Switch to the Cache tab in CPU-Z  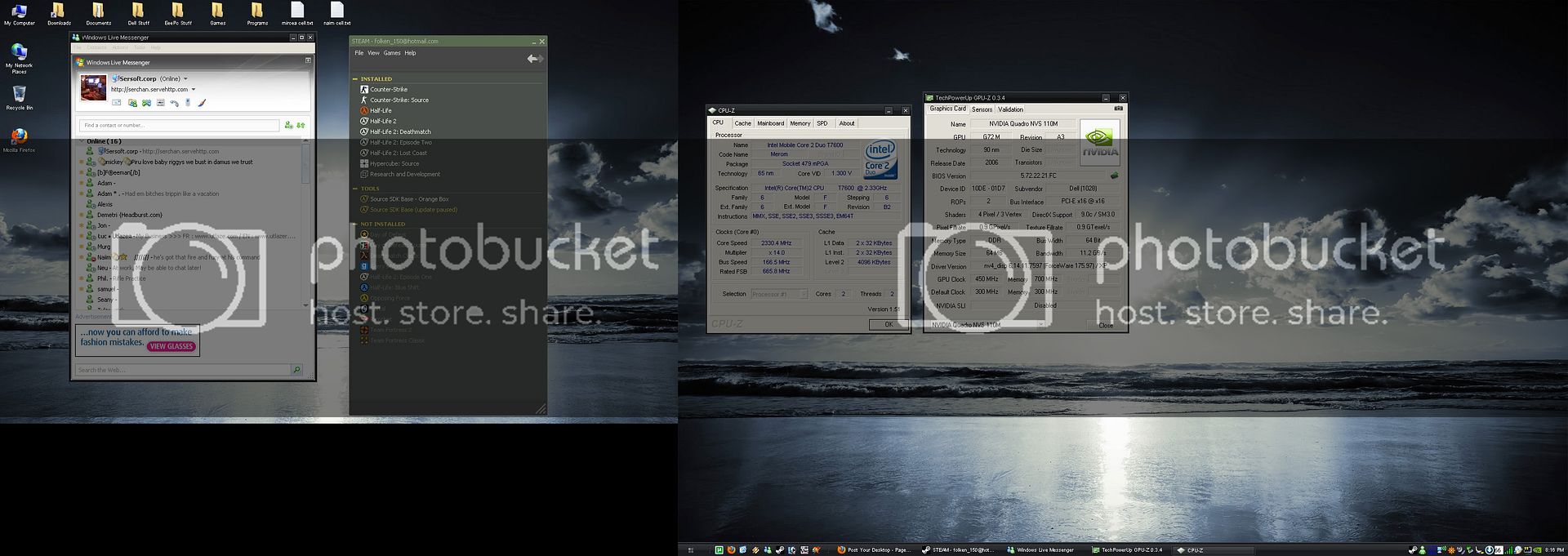coord(742,123)
